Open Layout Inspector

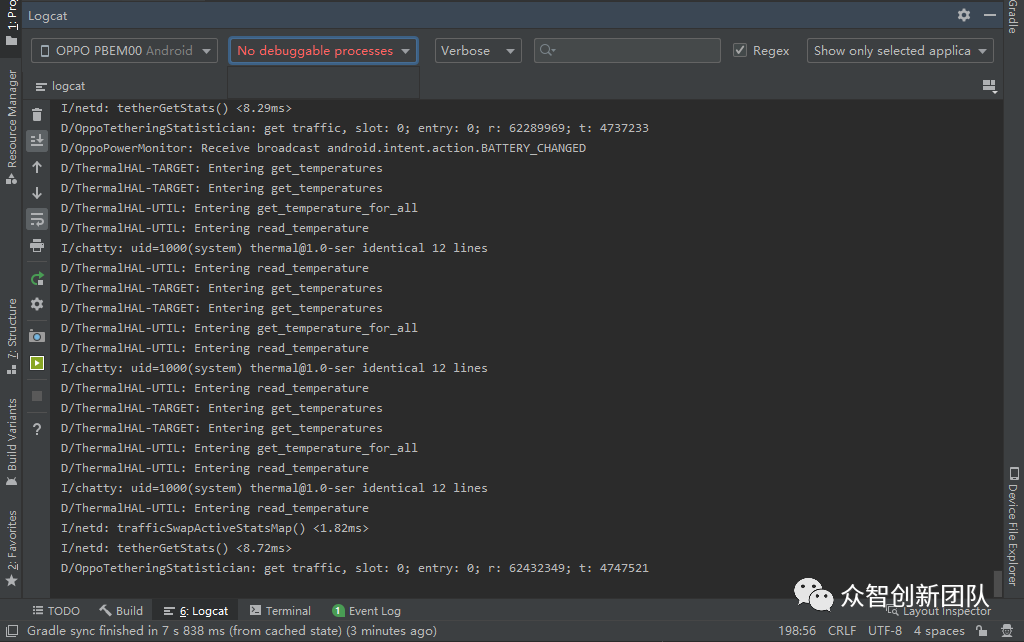(939, 611)
